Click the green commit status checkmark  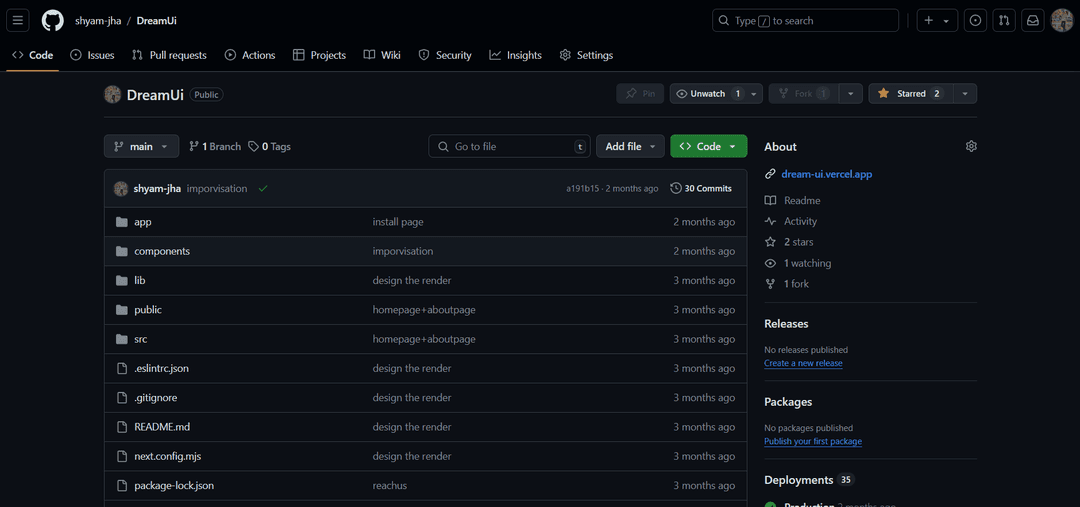point(262,188)
